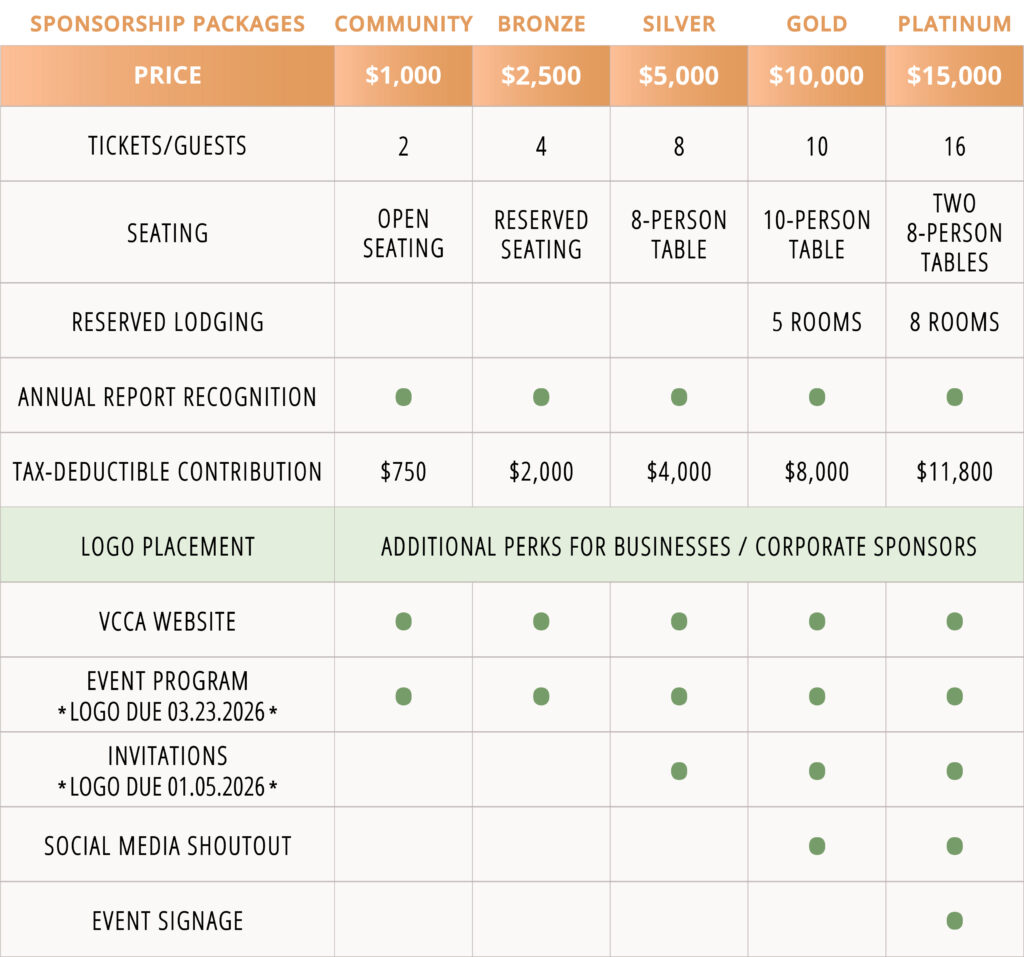Click Silver's Invitations green dot

tap(679, 771)
